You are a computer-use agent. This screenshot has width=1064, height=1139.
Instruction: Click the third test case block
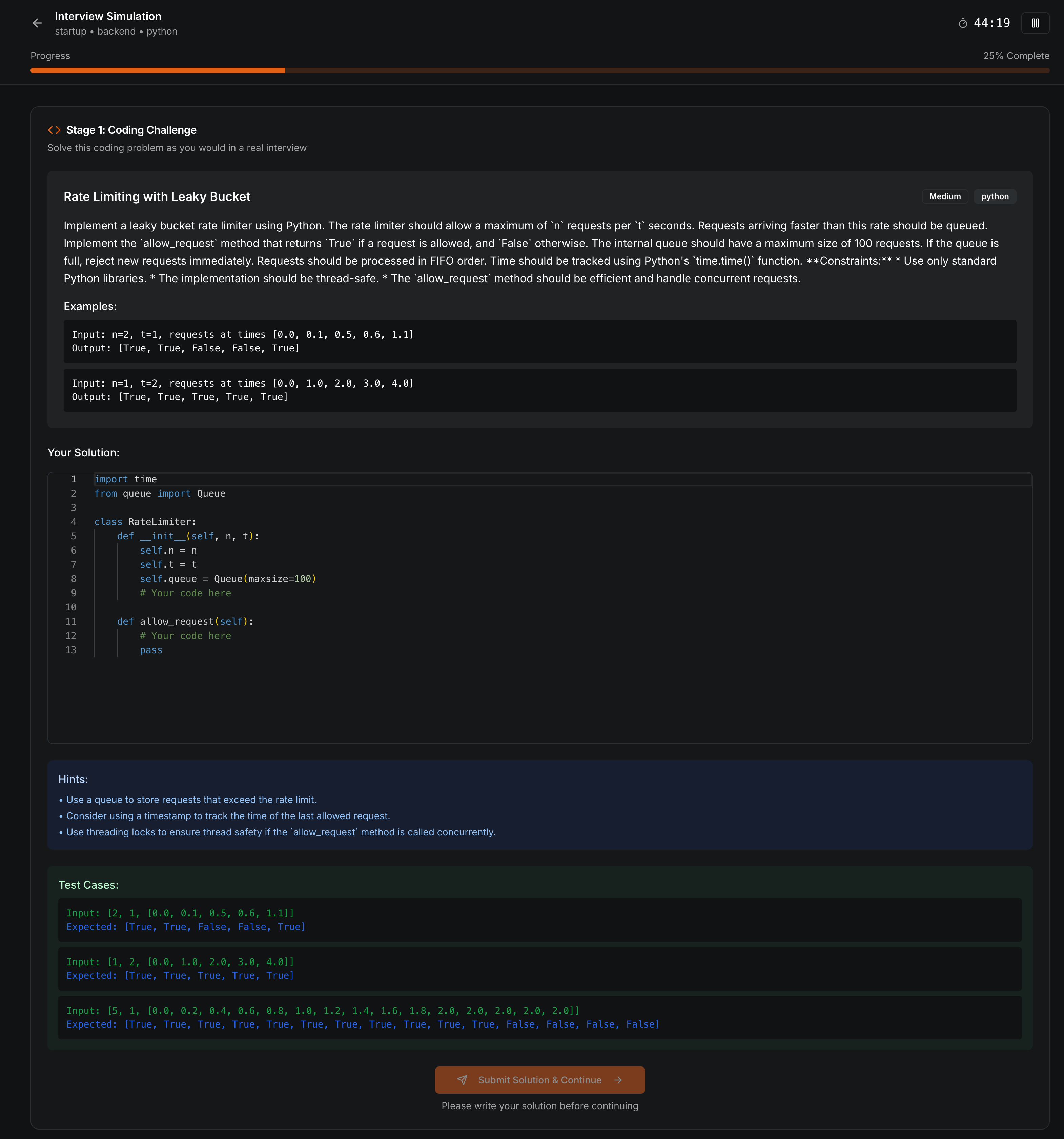(539, 1017)
